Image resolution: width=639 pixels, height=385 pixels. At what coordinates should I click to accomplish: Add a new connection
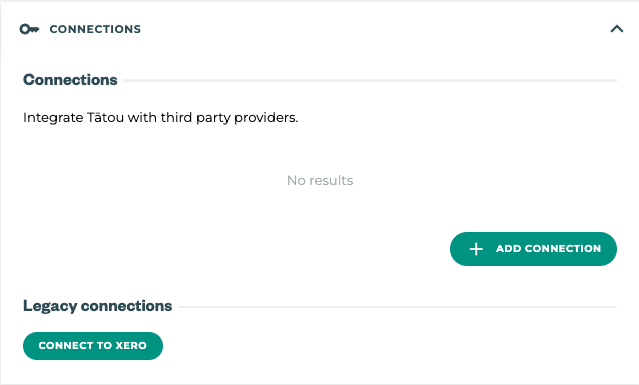pyautogui.click(x=533, y=249)
